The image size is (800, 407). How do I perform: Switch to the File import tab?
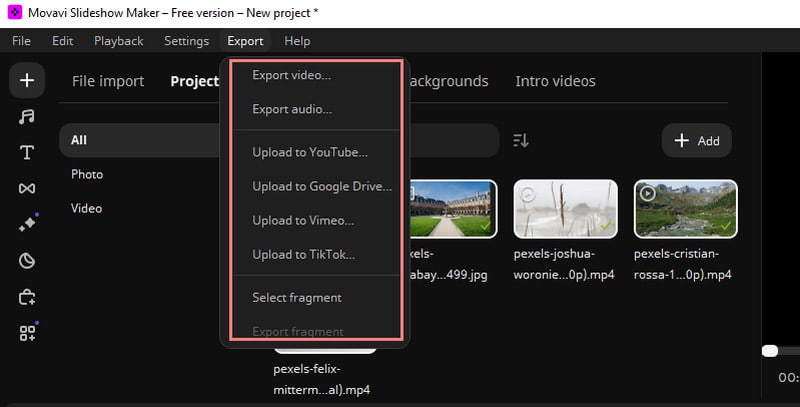pyautogui.click(x=108, y=81)
